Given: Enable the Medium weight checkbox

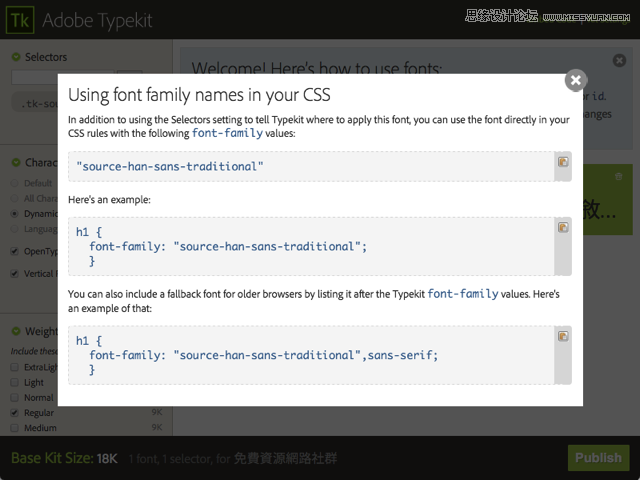Looking at the screenshot, I should tap(15, 428).
